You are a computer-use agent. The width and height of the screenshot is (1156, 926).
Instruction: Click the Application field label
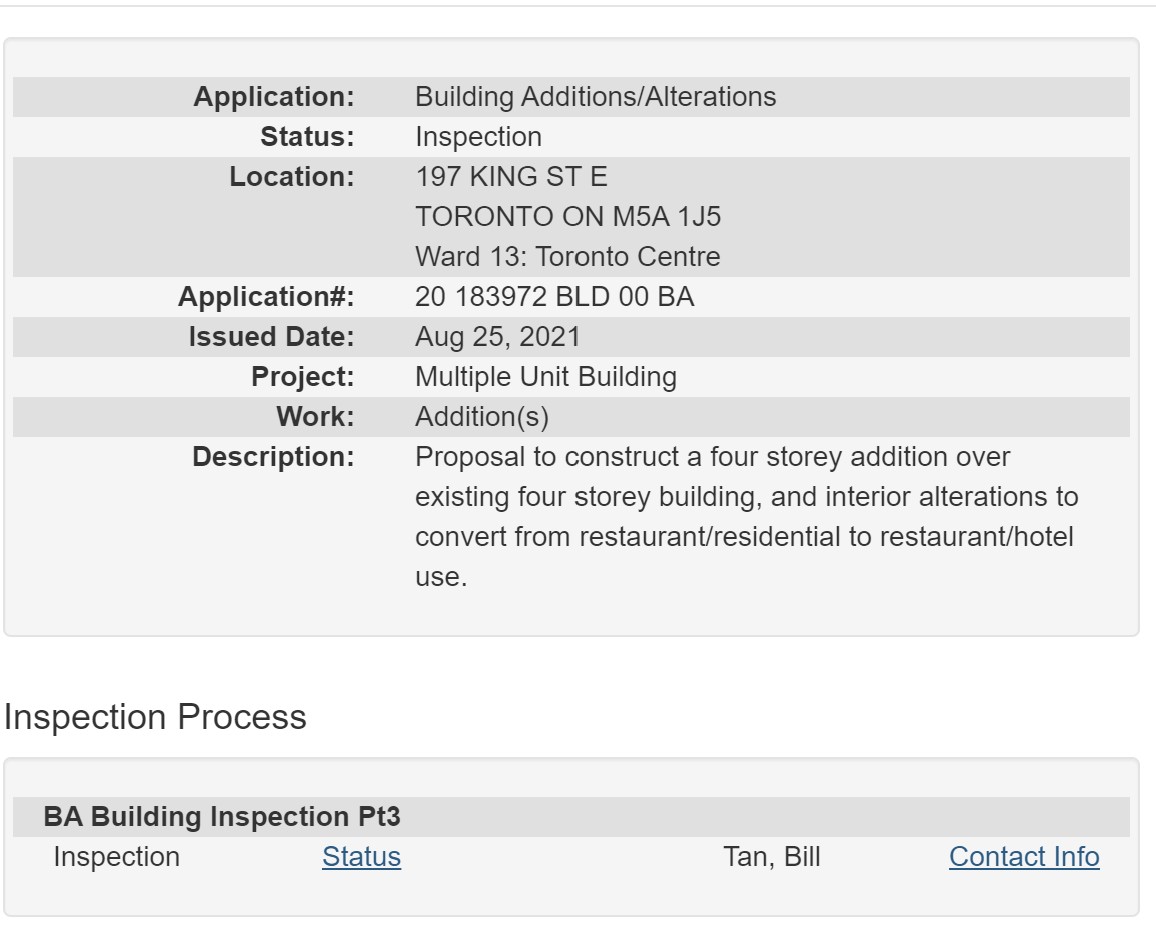pyautogui.click(x=273, y=97)
